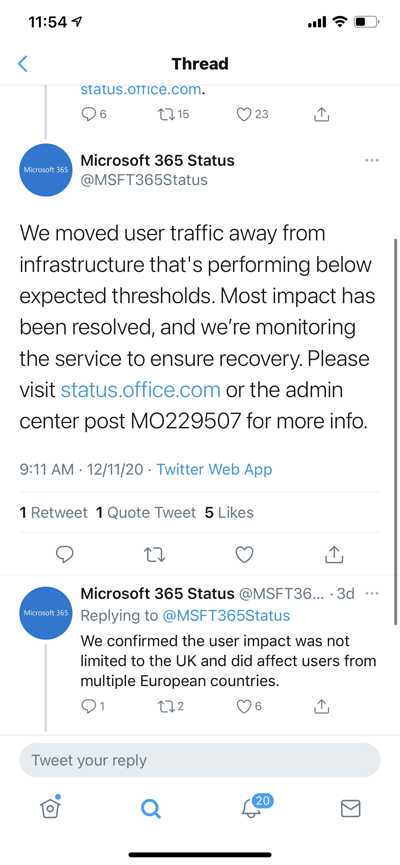
Task: Tap the Tweet your reply field
Action: click(200, 760)
